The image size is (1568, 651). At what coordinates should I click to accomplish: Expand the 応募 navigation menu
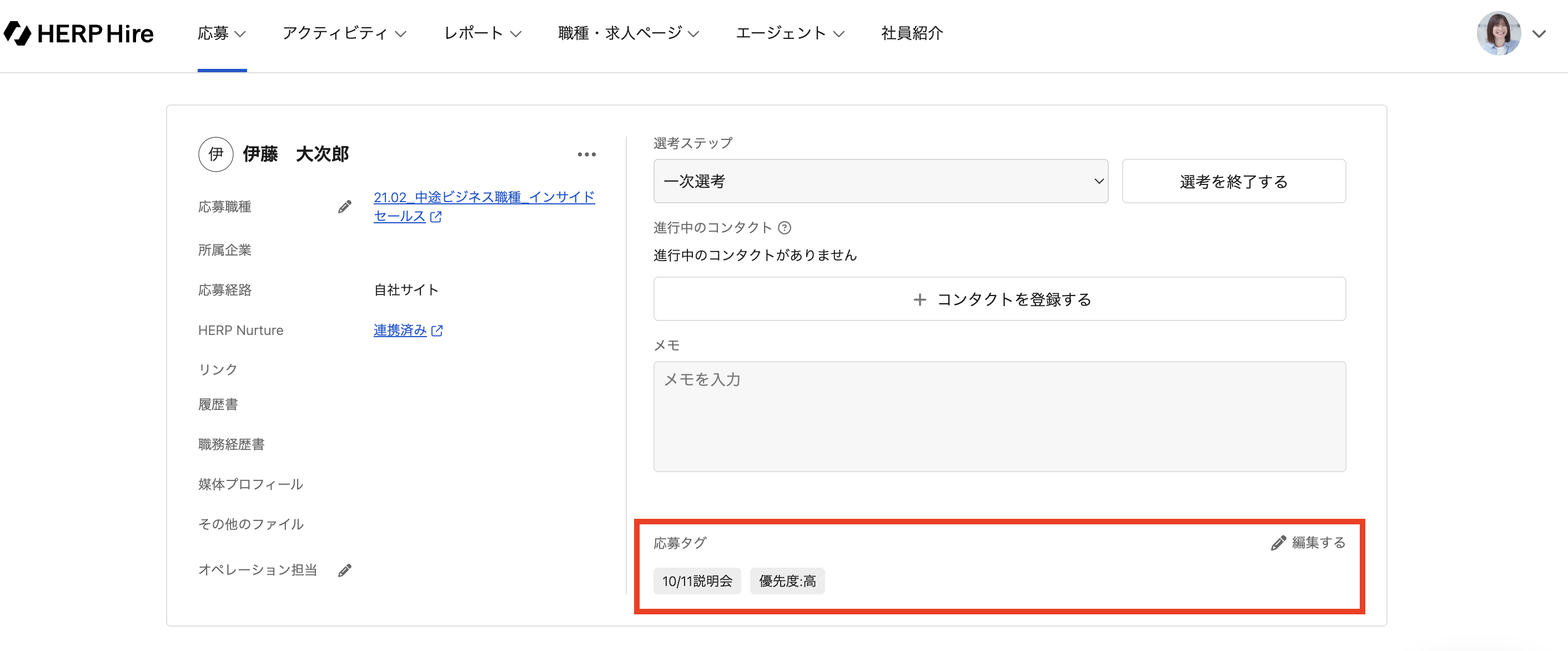click(222, 33)
